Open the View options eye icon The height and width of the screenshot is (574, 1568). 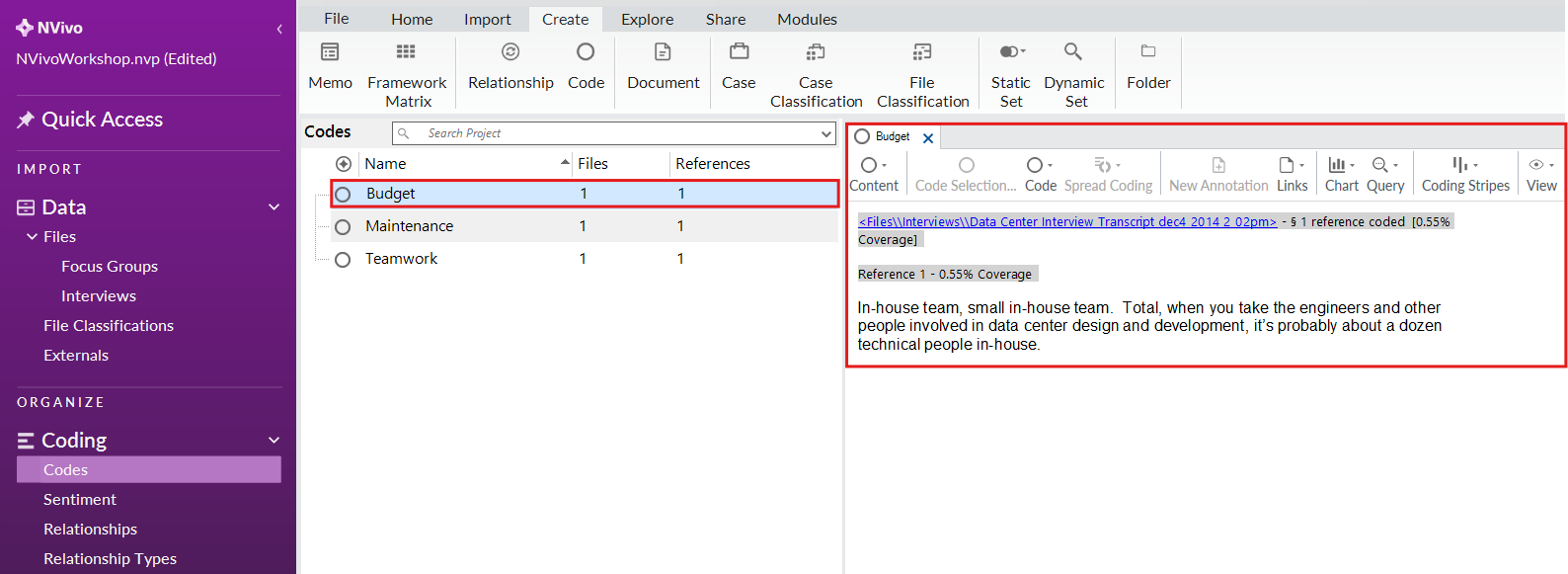(x=1536, y=165)
